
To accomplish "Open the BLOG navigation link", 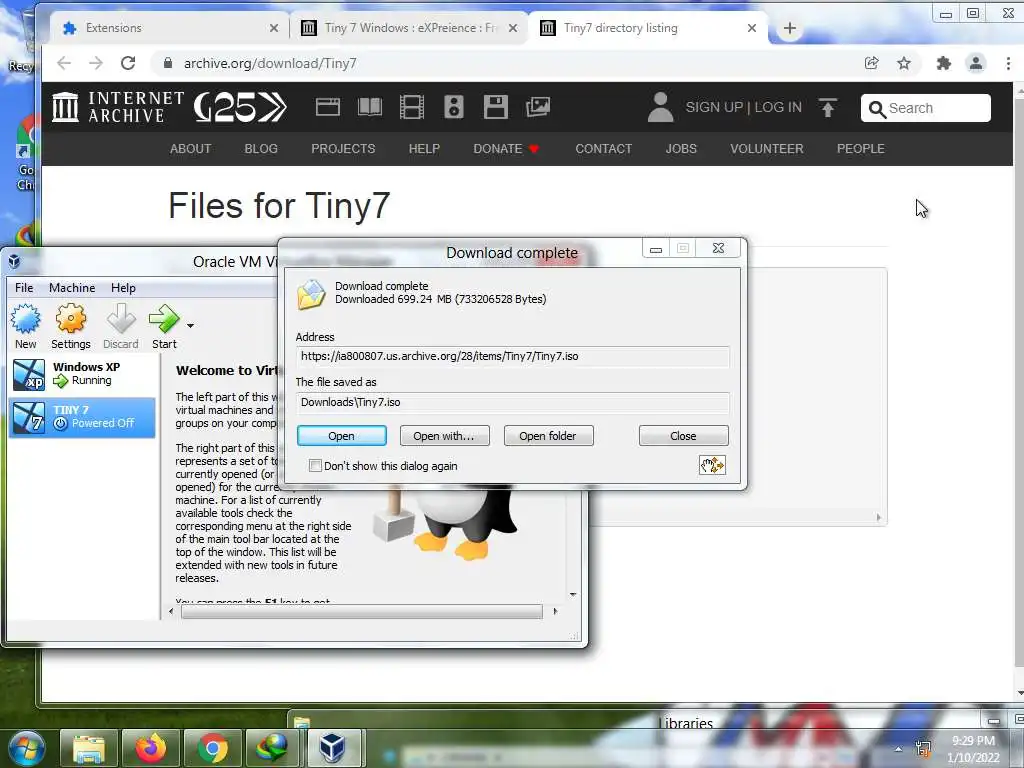I will [x=261, y=149].
